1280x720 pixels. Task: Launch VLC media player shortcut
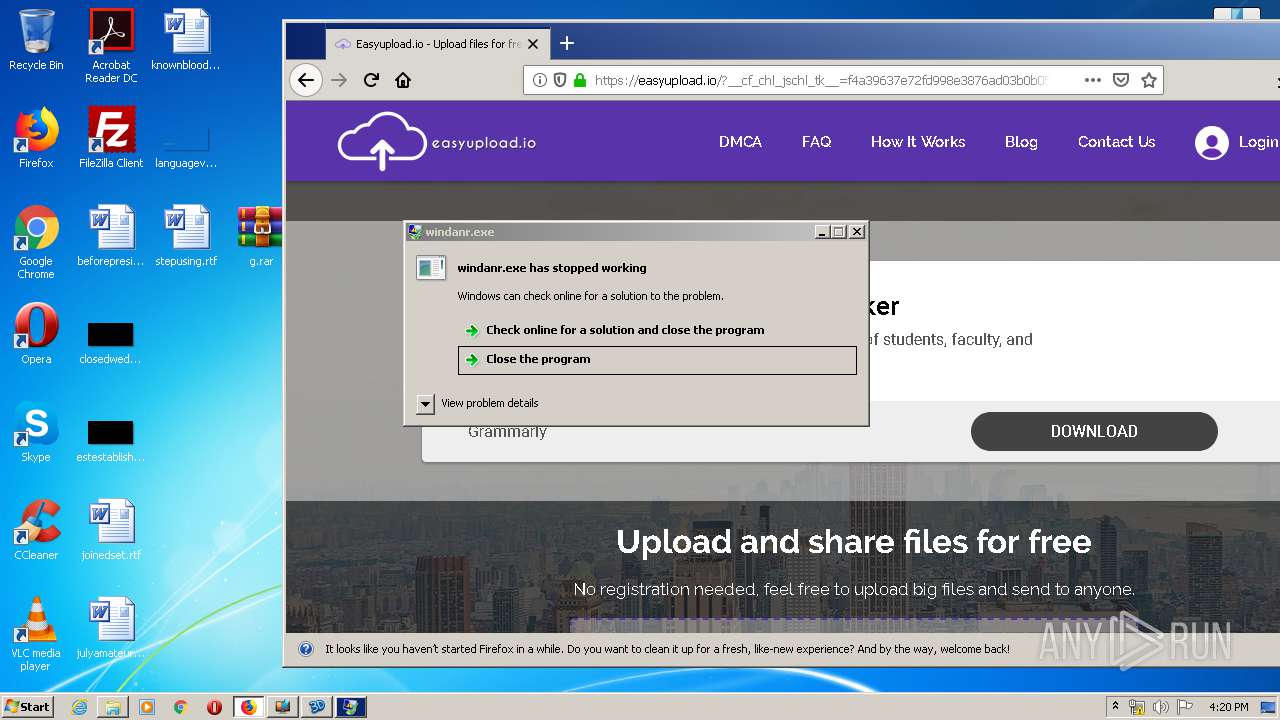point(36,634)
